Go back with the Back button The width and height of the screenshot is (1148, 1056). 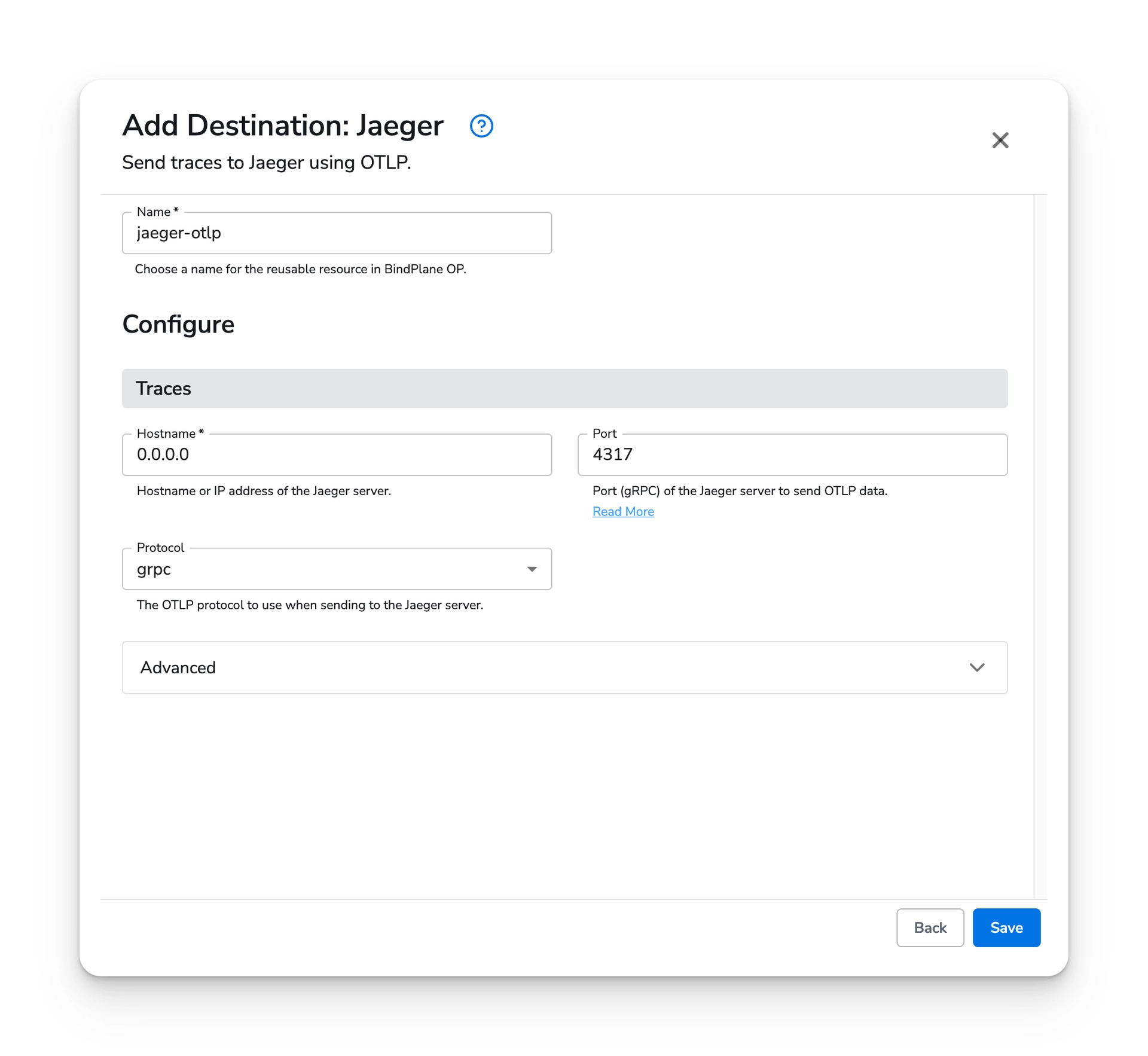[930, 927]
